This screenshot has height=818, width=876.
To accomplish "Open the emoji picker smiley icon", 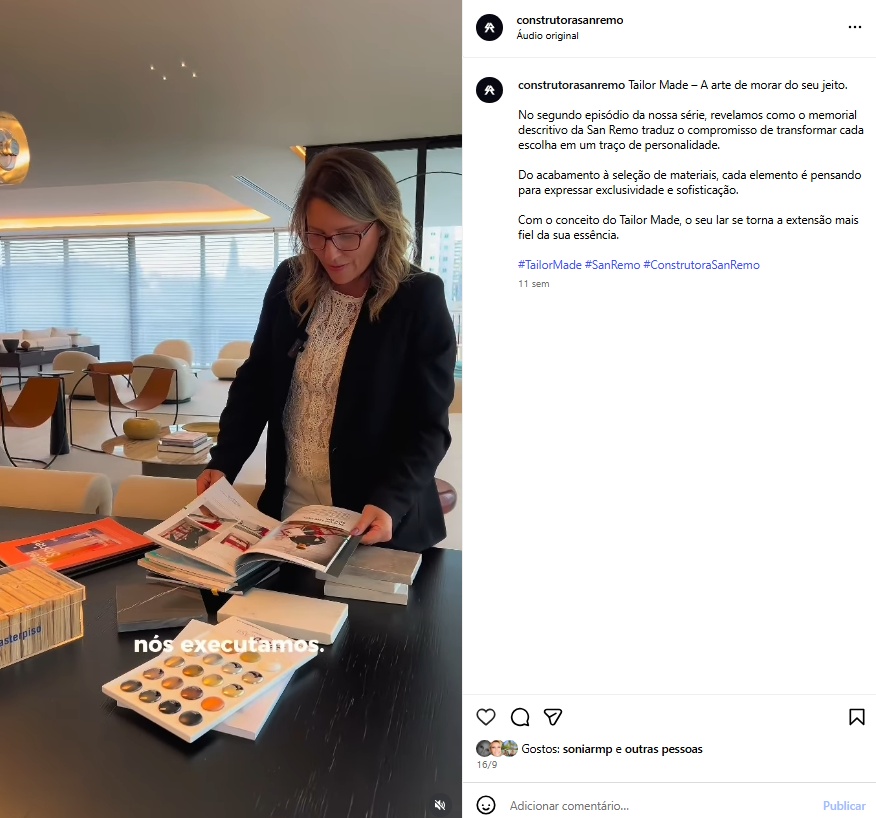I will (x=485, y=805).
